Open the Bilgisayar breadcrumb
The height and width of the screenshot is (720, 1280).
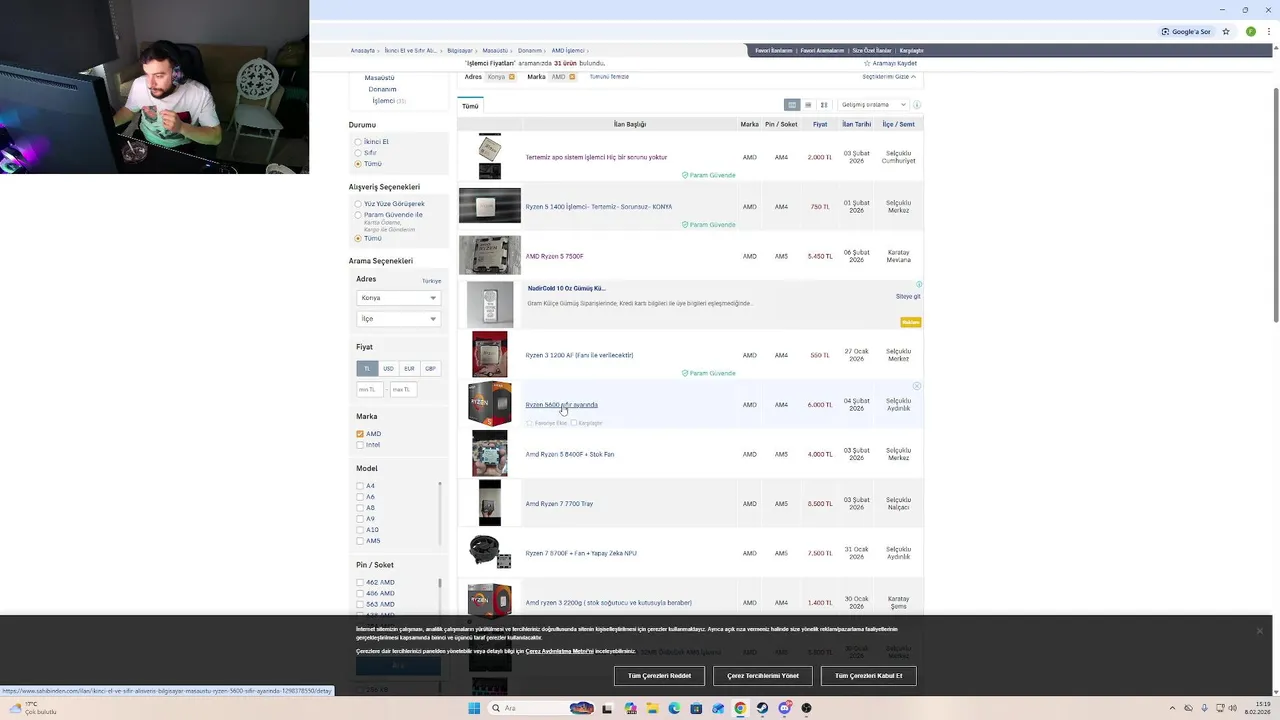[460, 50]
